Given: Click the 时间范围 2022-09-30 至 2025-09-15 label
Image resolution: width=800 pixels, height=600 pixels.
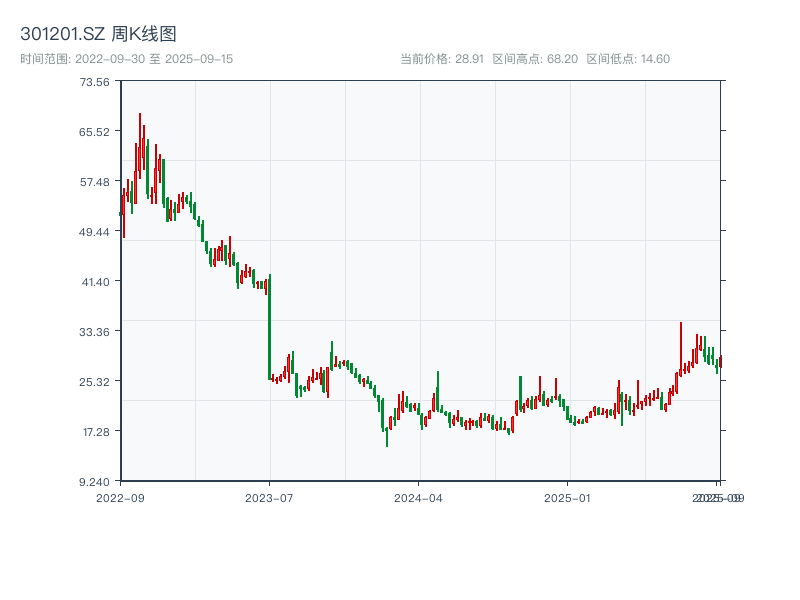Looking at the screenshot, I should pyautogui.click(x=127, y=59).
